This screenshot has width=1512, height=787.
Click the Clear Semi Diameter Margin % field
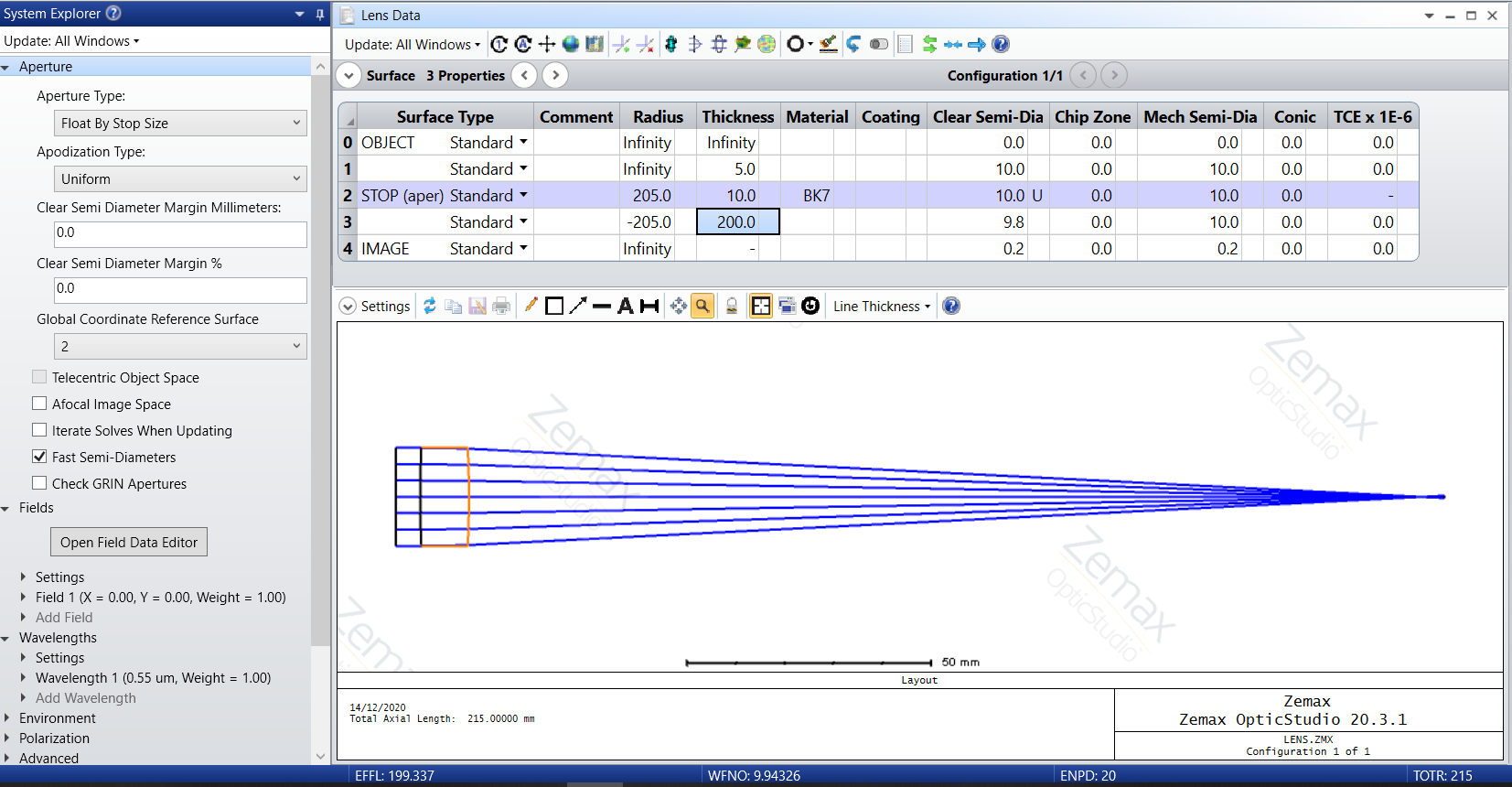pos(180,289)
